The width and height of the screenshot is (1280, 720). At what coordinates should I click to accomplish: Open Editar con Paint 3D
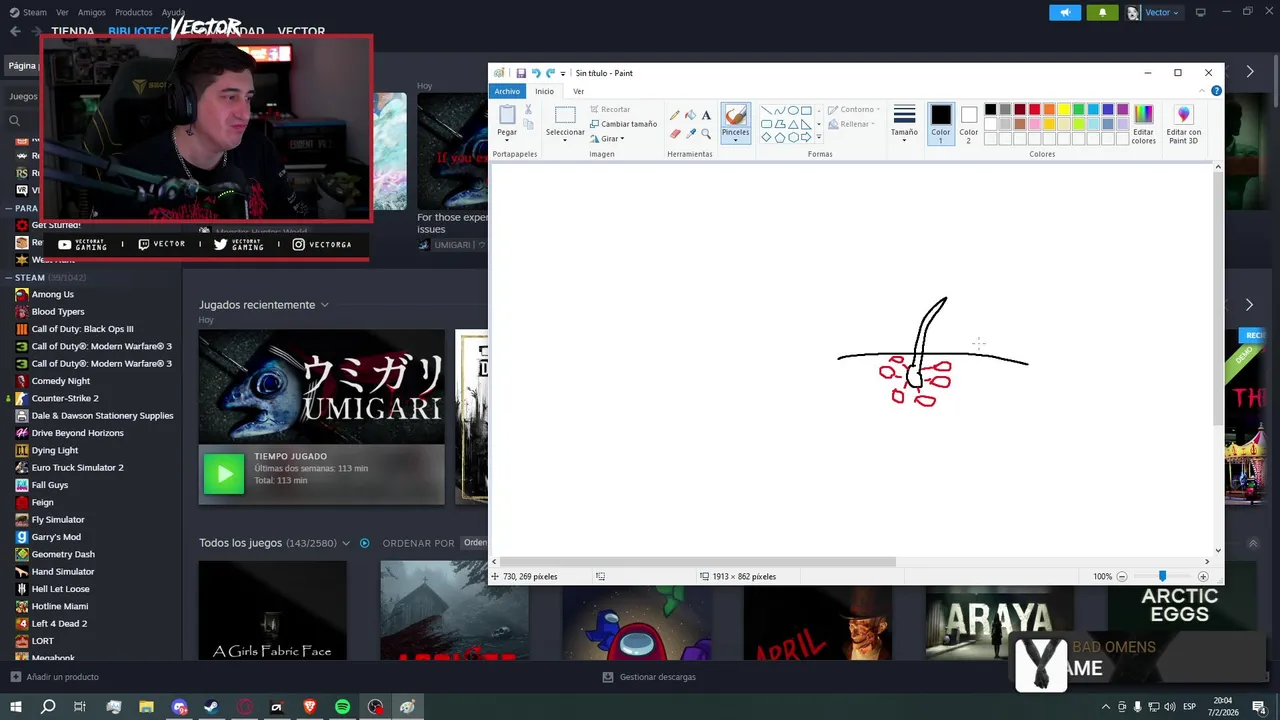pos(1183,124)
